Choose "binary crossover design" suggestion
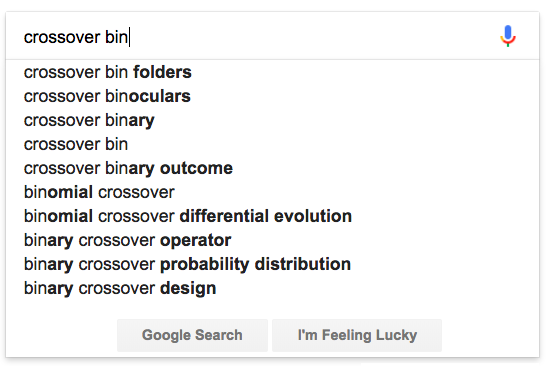 tap(272, 288)
